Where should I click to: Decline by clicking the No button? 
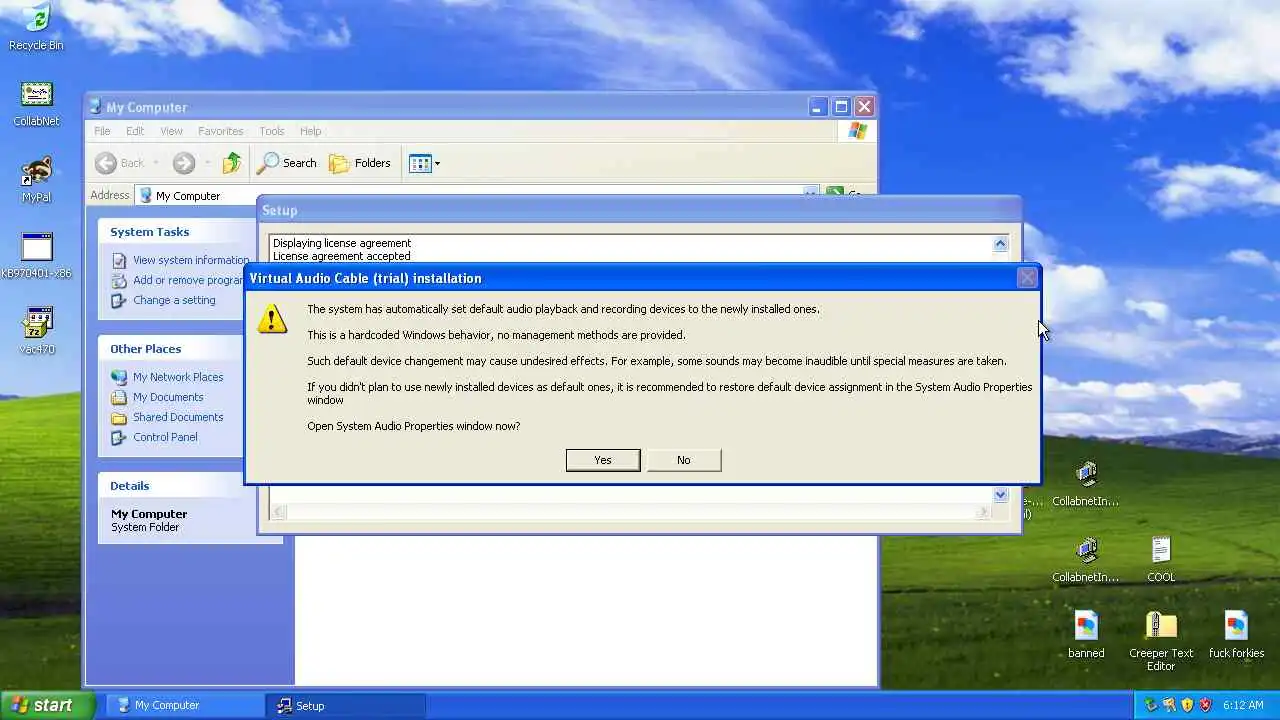[684, 460]
